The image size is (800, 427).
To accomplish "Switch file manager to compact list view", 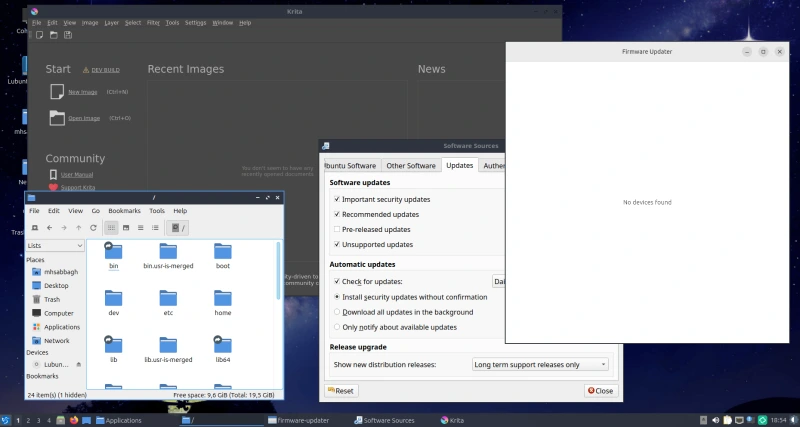I will point(141,228).
